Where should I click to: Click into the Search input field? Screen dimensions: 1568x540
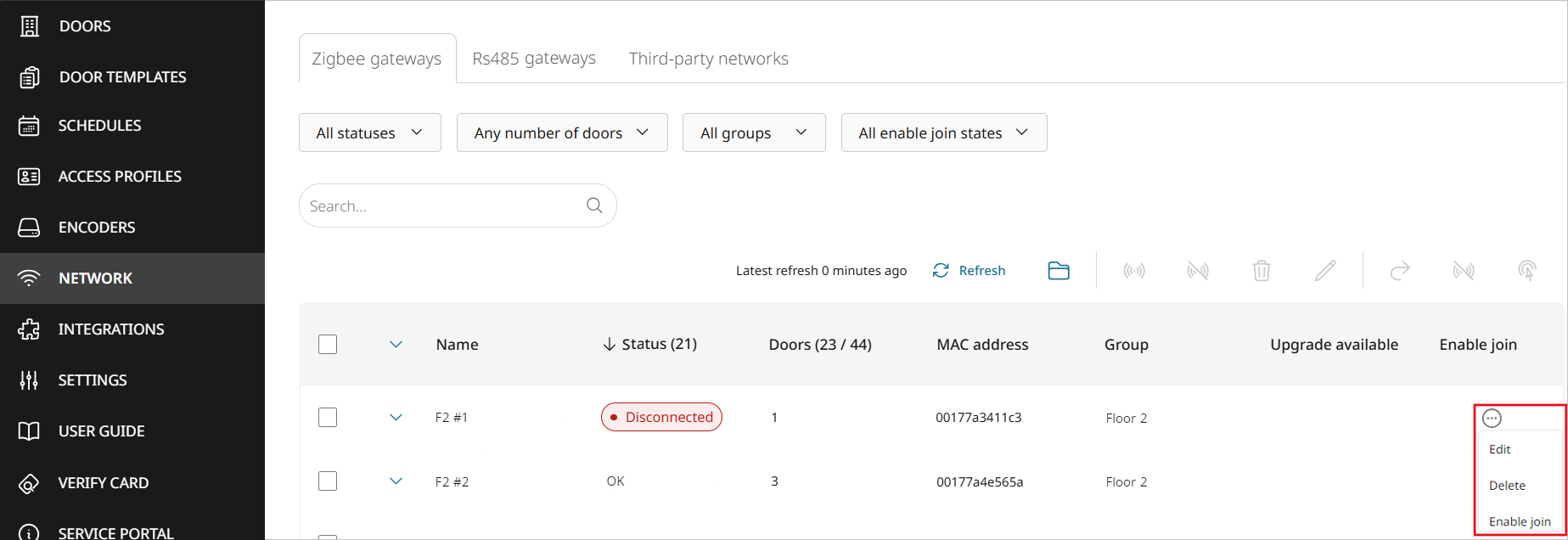pos(441,205)
